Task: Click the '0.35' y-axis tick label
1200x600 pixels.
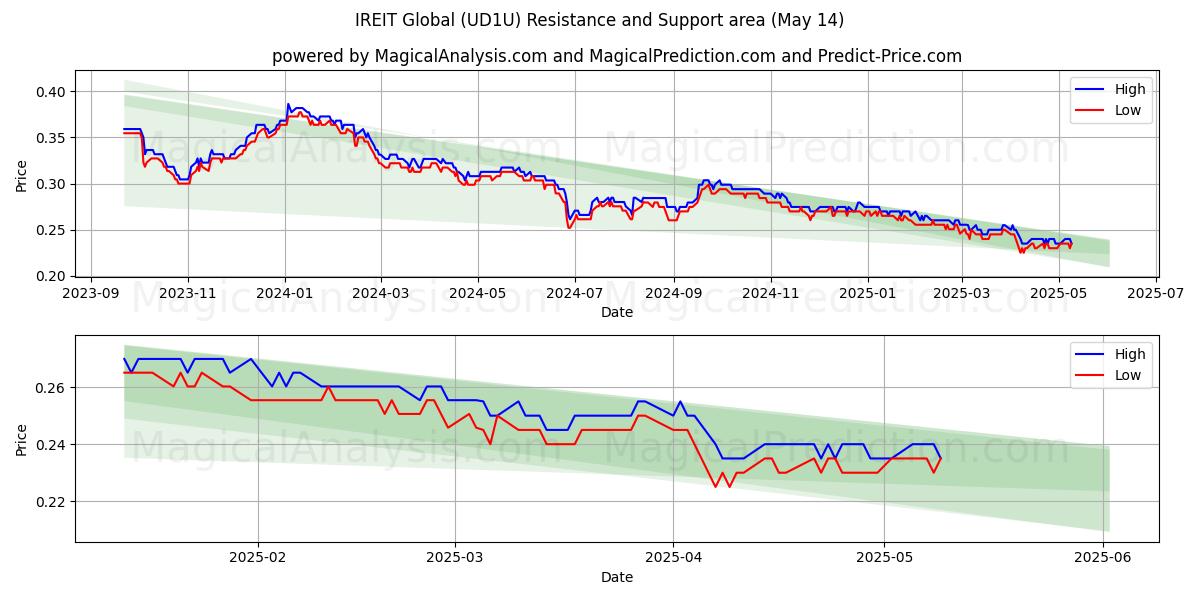Action: tap(51, 138)
